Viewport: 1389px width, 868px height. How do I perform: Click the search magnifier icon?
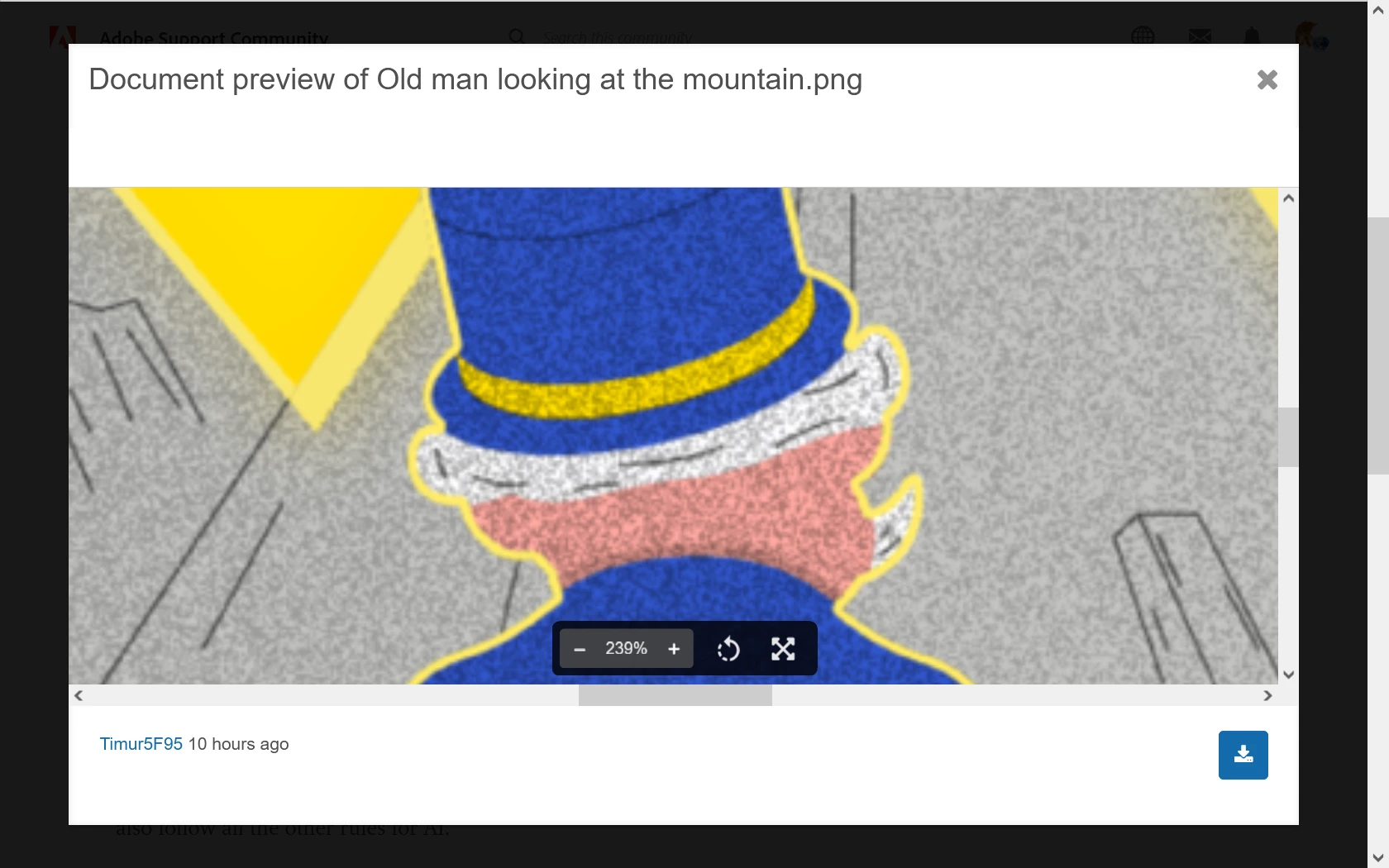click(517, 36)
